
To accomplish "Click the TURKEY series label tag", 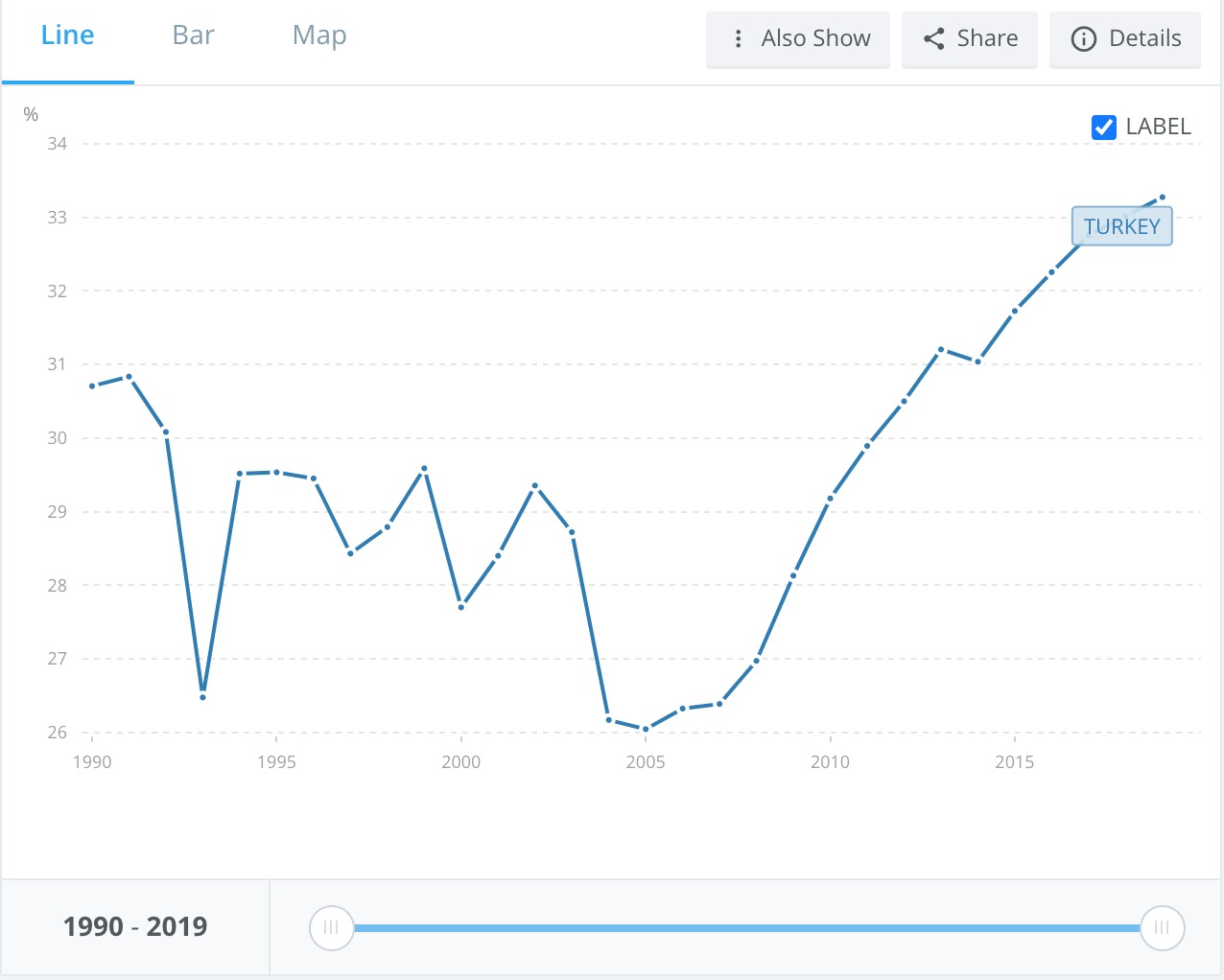I will [x=1121, y=227].
